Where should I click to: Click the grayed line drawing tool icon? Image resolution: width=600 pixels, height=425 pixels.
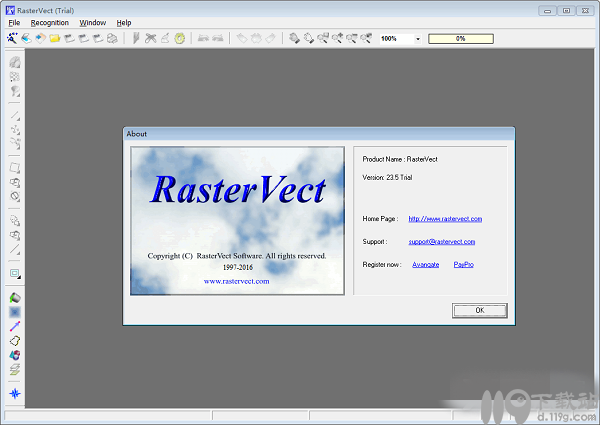coord(15,115)
